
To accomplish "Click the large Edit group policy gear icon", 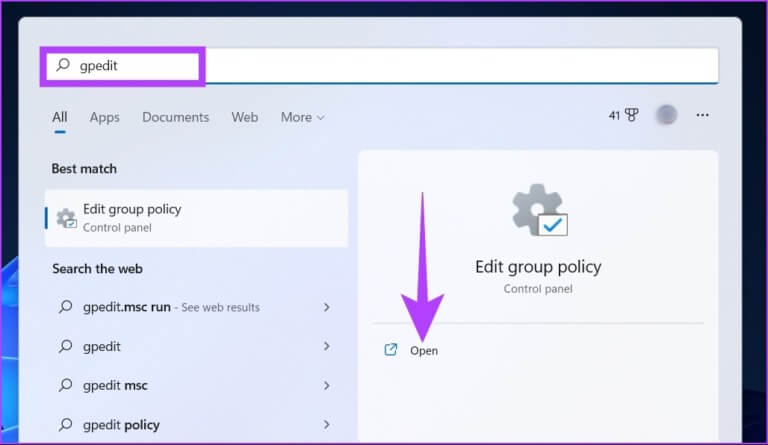I will 539,210.
